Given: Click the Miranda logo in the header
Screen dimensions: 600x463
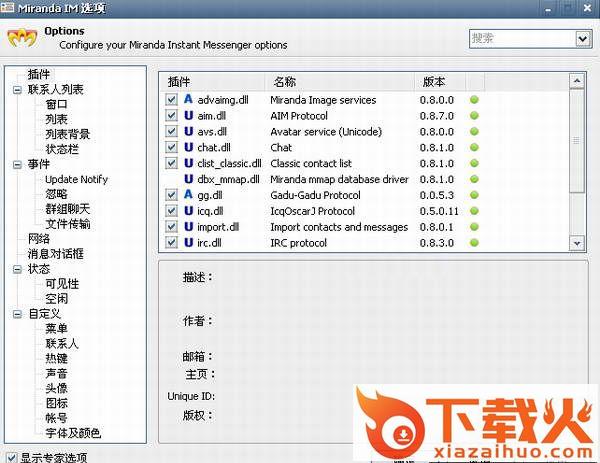Looking at the screenshot, I should [23, 37].
